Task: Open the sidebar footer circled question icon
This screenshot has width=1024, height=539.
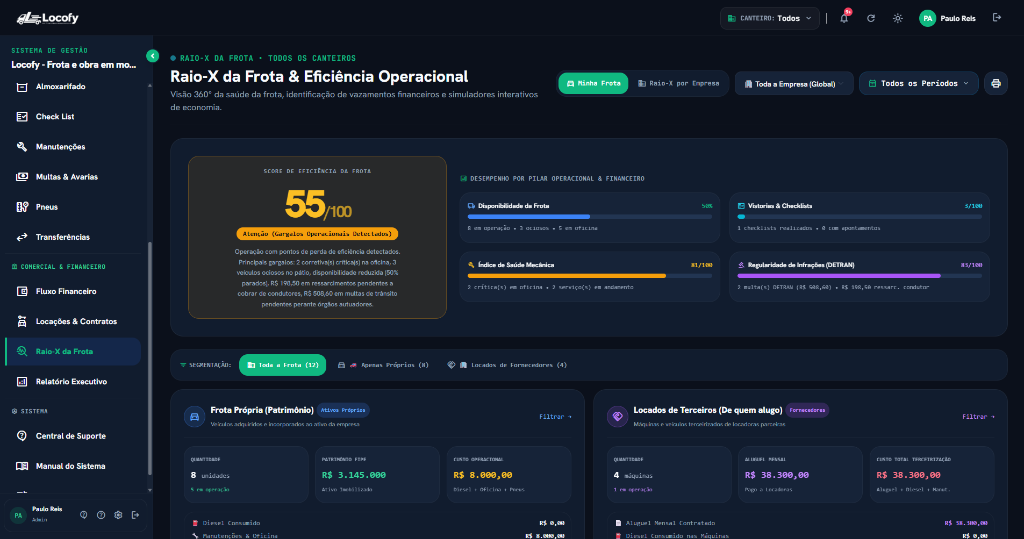Action: pos(101,515)
